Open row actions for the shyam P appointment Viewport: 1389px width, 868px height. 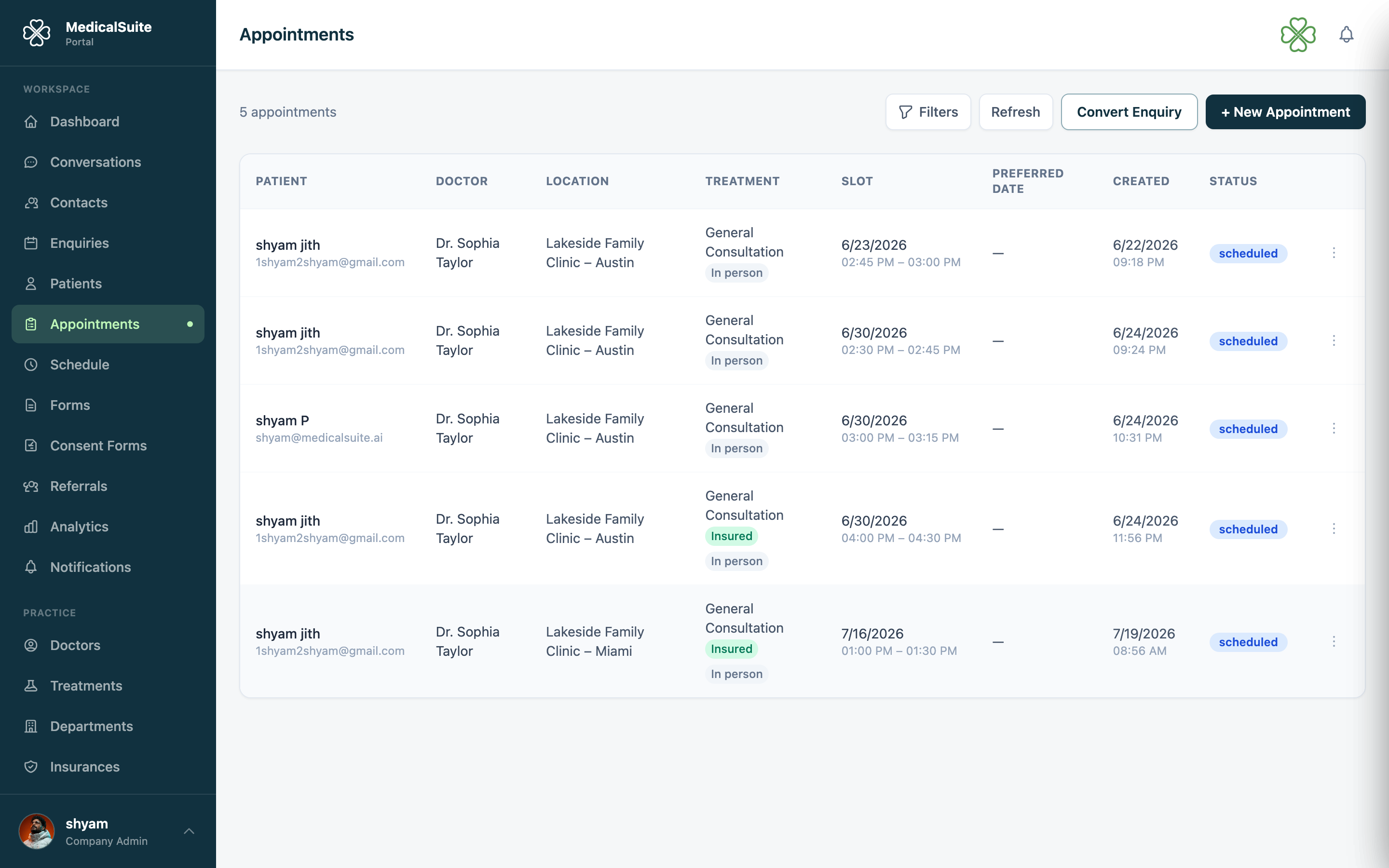[1334, 428]
